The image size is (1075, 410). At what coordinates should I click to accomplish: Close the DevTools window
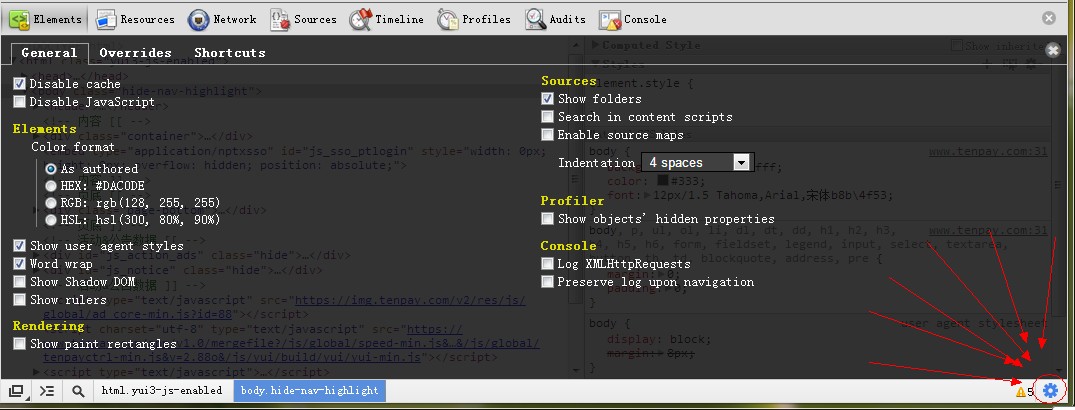[x=1049, y=19]
